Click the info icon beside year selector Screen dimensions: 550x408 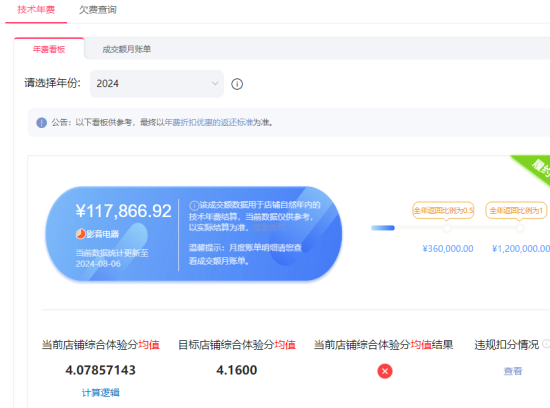pyautogui.click(x=237, y=84)
